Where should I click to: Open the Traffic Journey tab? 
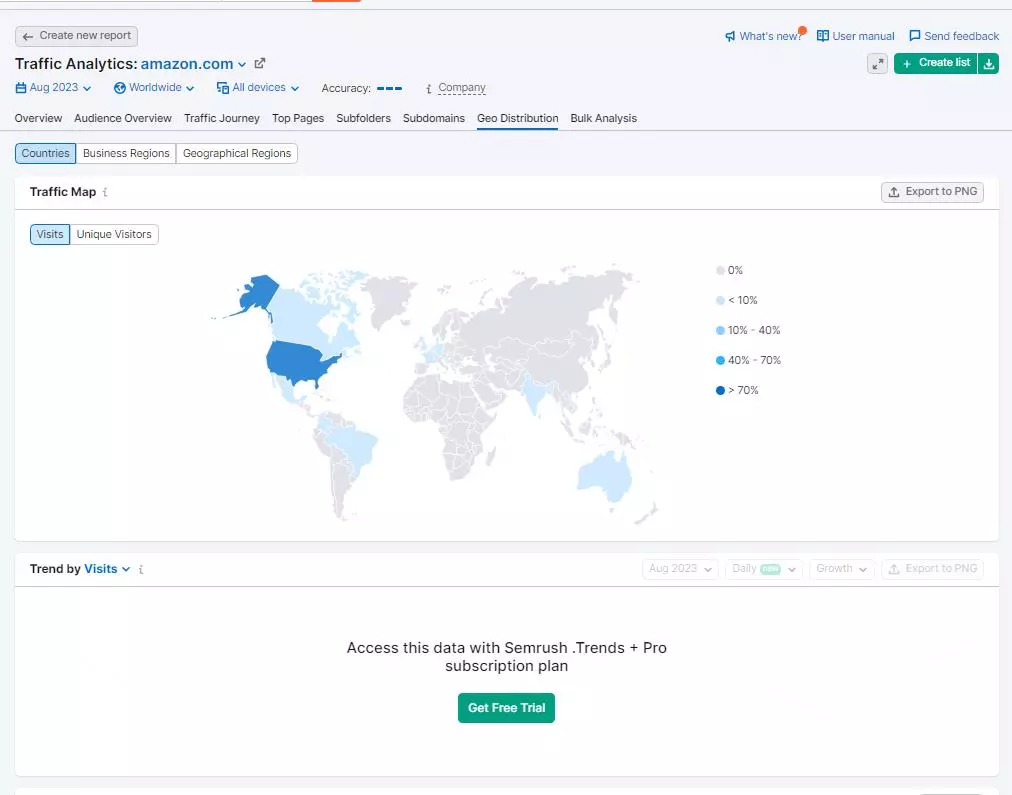click(221, 118)
